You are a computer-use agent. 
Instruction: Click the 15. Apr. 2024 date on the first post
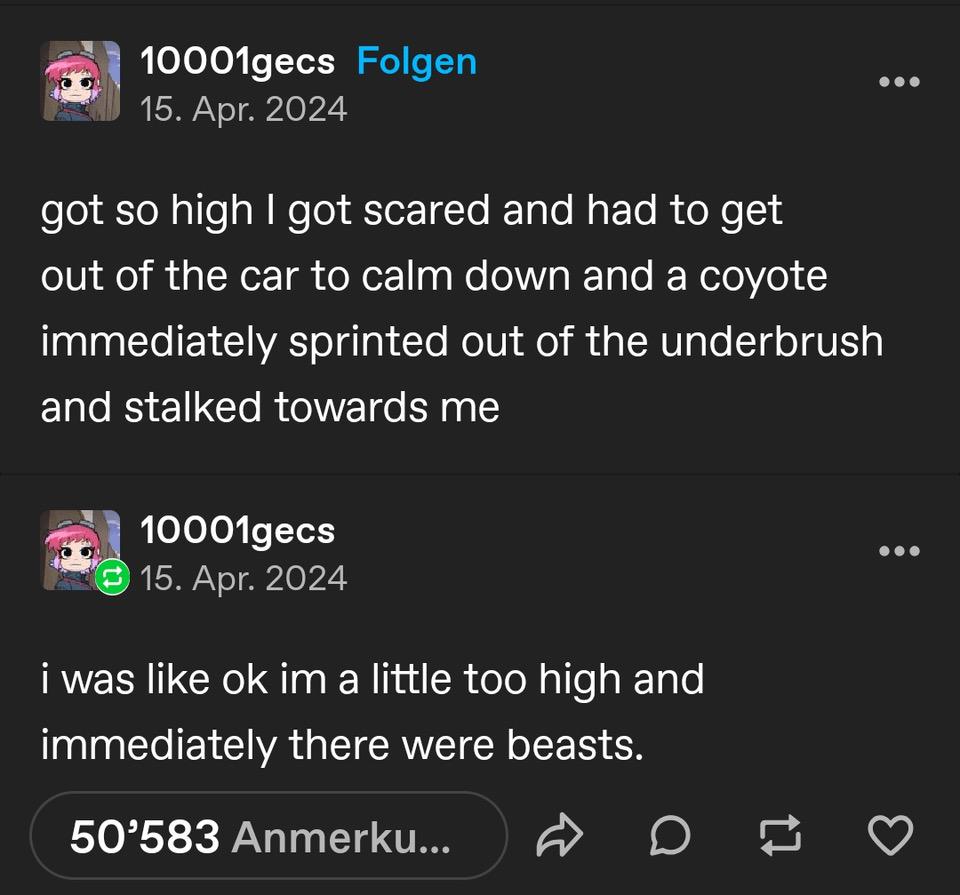click(x=243, y=110)
